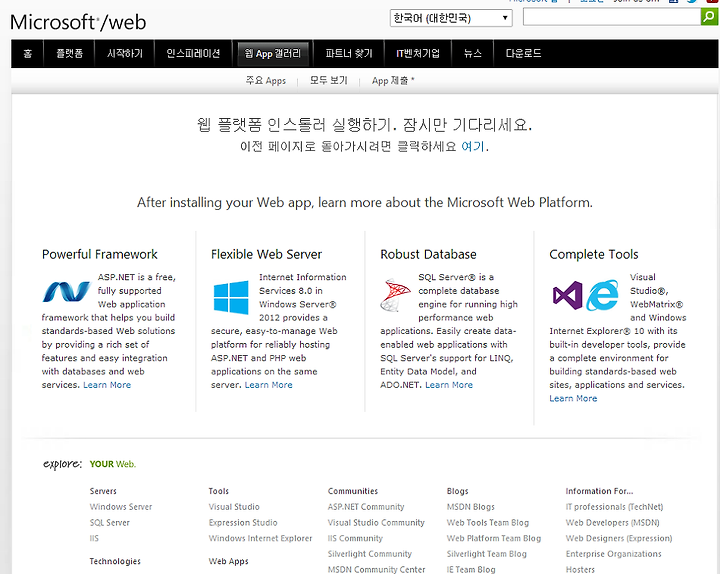The image size is (720, 574).
Task: Click the YOUR Web. footer text
Action: point(112,464)
